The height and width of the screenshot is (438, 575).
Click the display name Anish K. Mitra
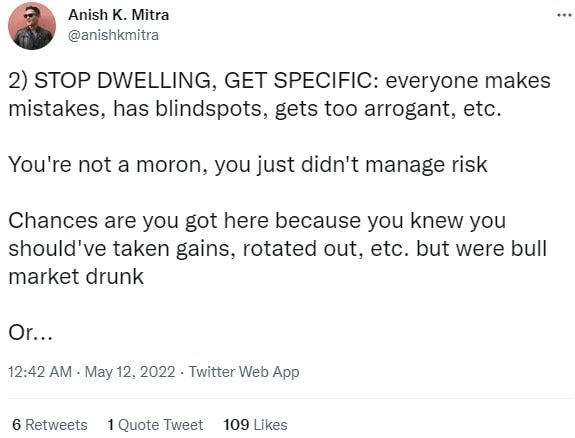click(118, 15)
